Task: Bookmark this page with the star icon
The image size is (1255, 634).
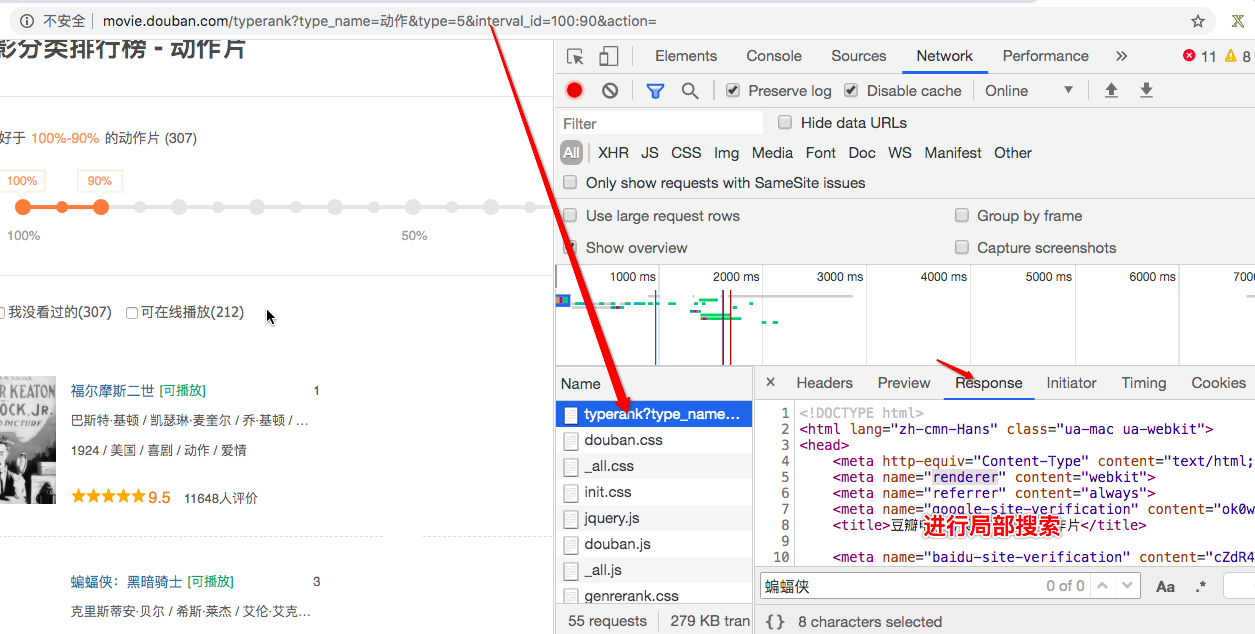Action: point(1198,21)
